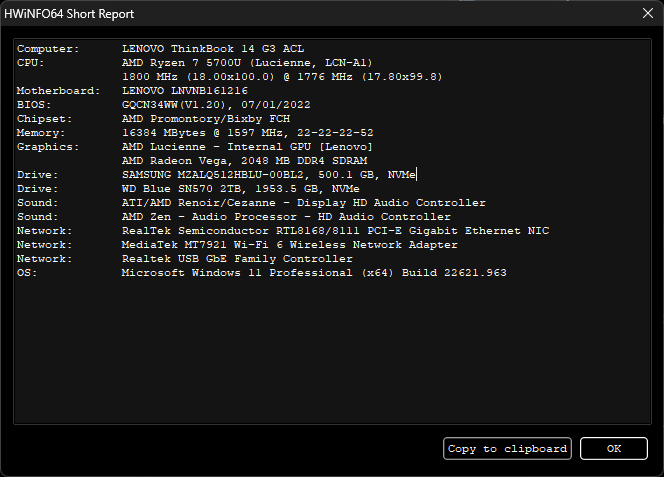The width and height of the screenshot is (664, 477).
Task: Close the HWiNFO64 Short Report window
Action: pyautogui.click(x=648, y=13)
